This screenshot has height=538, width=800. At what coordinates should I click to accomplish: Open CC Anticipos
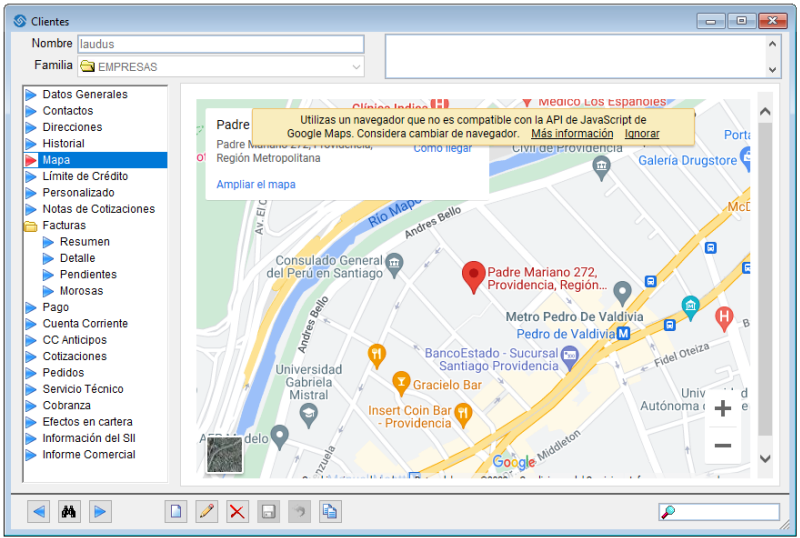click(x=74, y=340)
